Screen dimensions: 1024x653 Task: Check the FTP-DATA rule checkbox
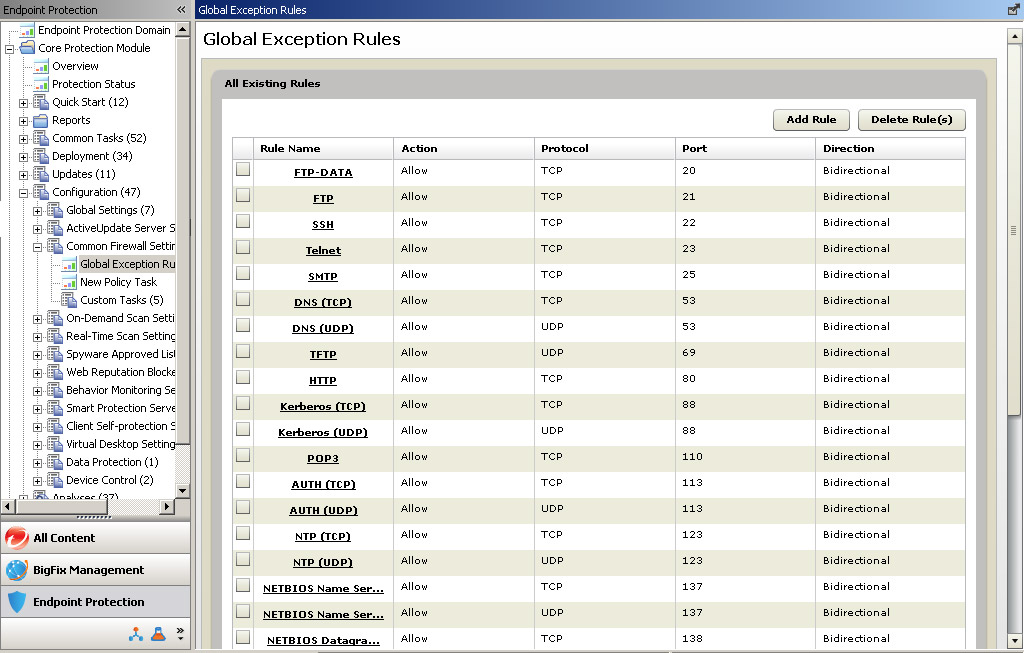point(243,170)
